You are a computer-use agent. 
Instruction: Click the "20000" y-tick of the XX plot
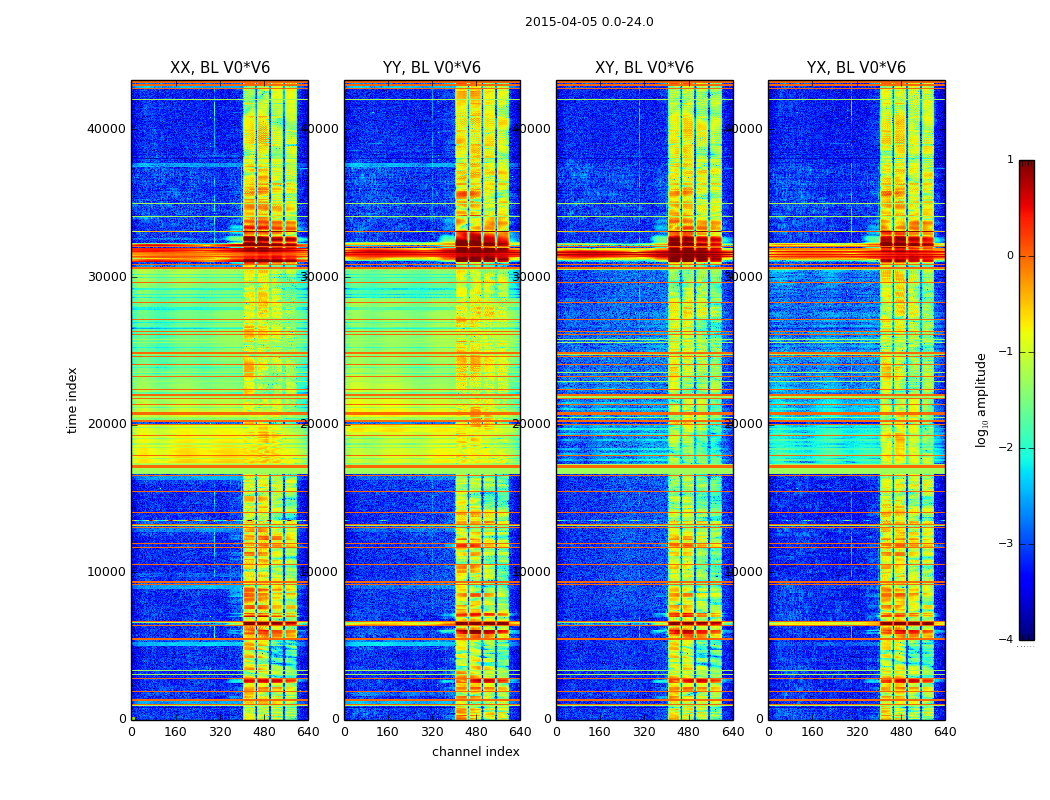[106, 423]
